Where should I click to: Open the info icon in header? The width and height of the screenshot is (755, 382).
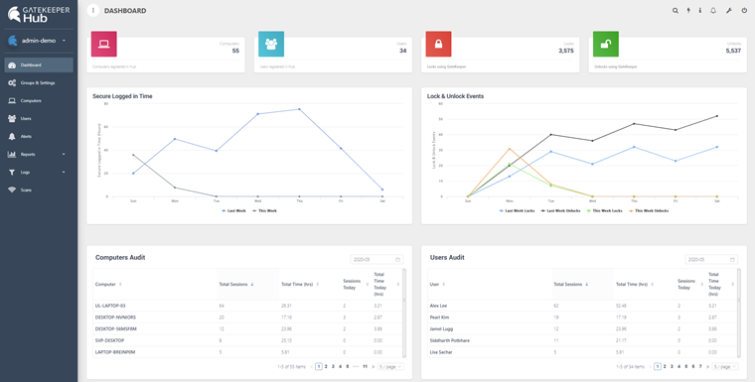click(700, 11)
